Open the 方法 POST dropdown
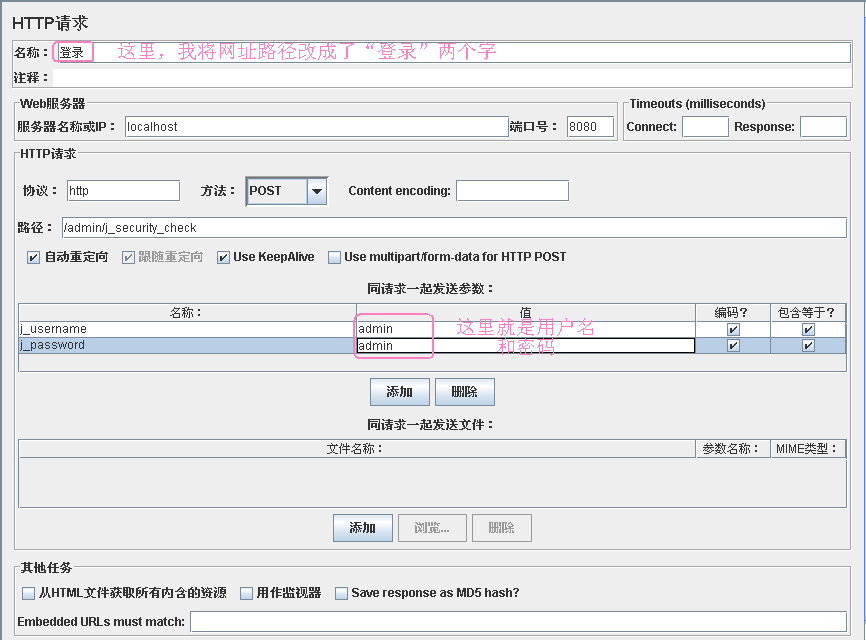Screen dimensions: 866x640 tap(317, 191)
